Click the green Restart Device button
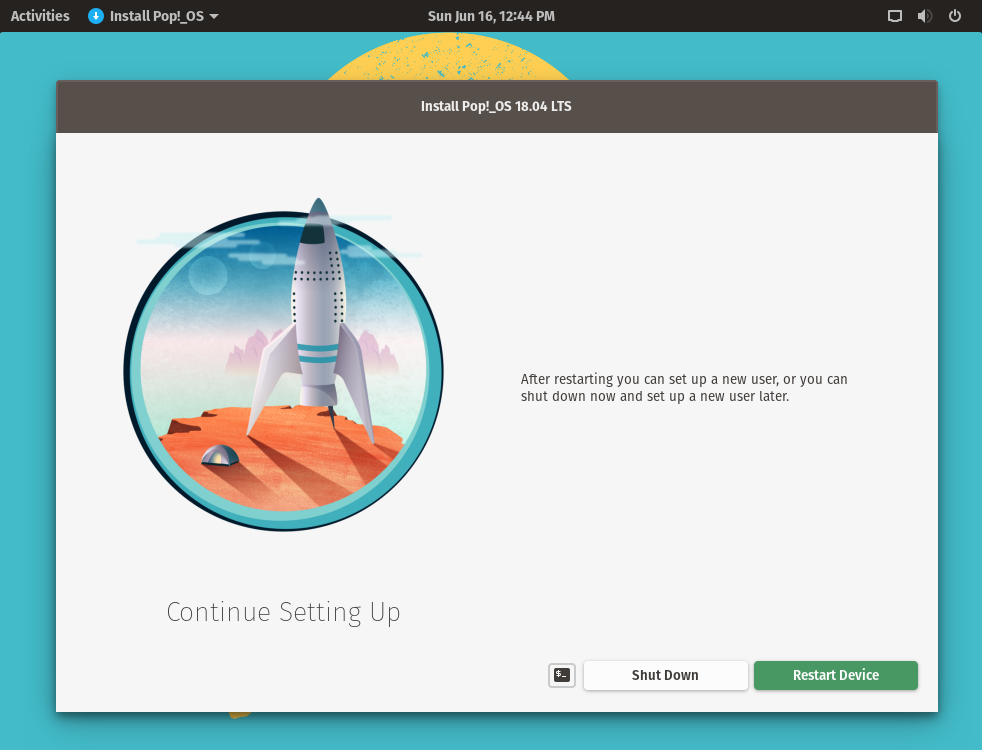The height and width of the screenshot is (750, 982). 835,676
